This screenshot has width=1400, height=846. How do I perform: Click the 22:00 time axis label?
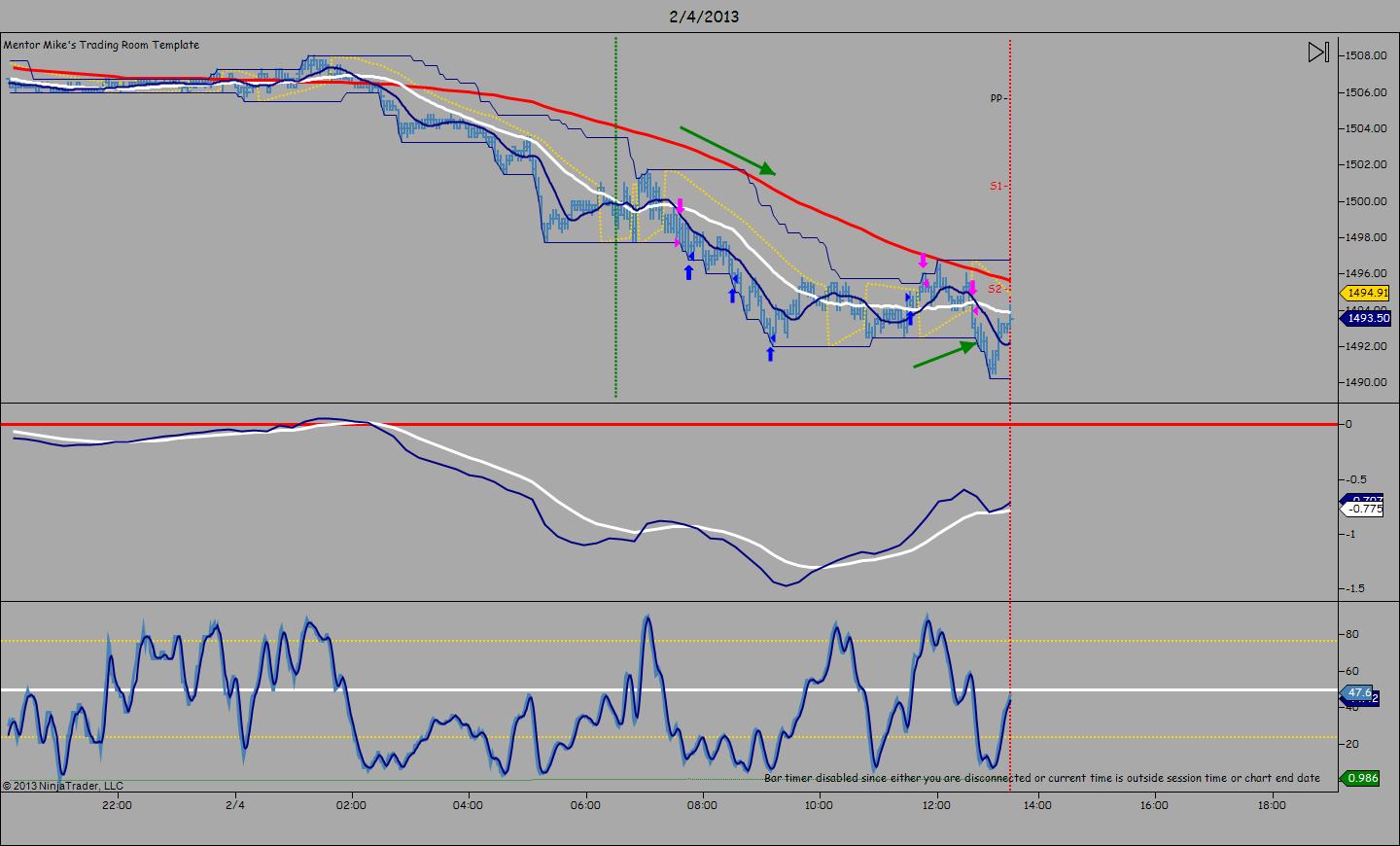tap(117, 805)
